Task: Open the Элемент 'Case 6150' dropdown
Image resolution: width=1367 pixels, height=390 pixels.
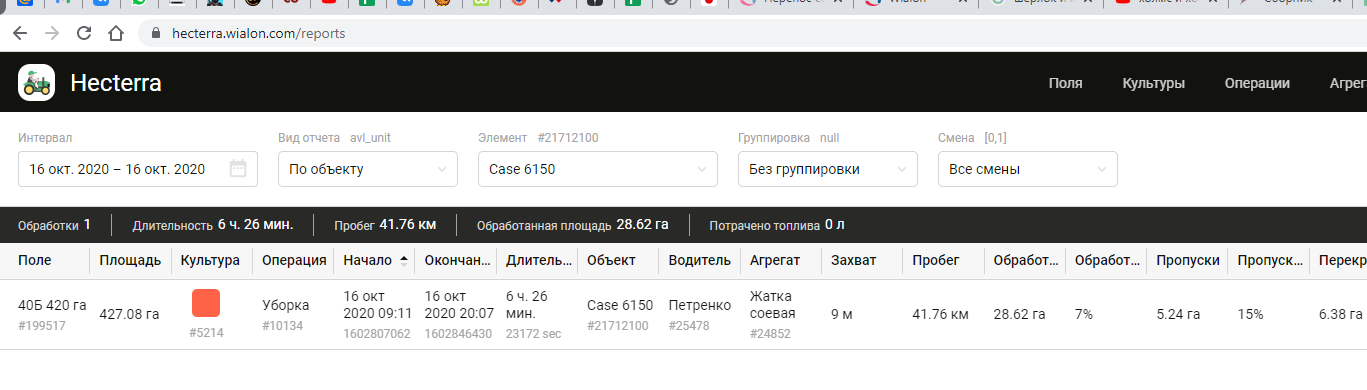Action: (598, 169)
